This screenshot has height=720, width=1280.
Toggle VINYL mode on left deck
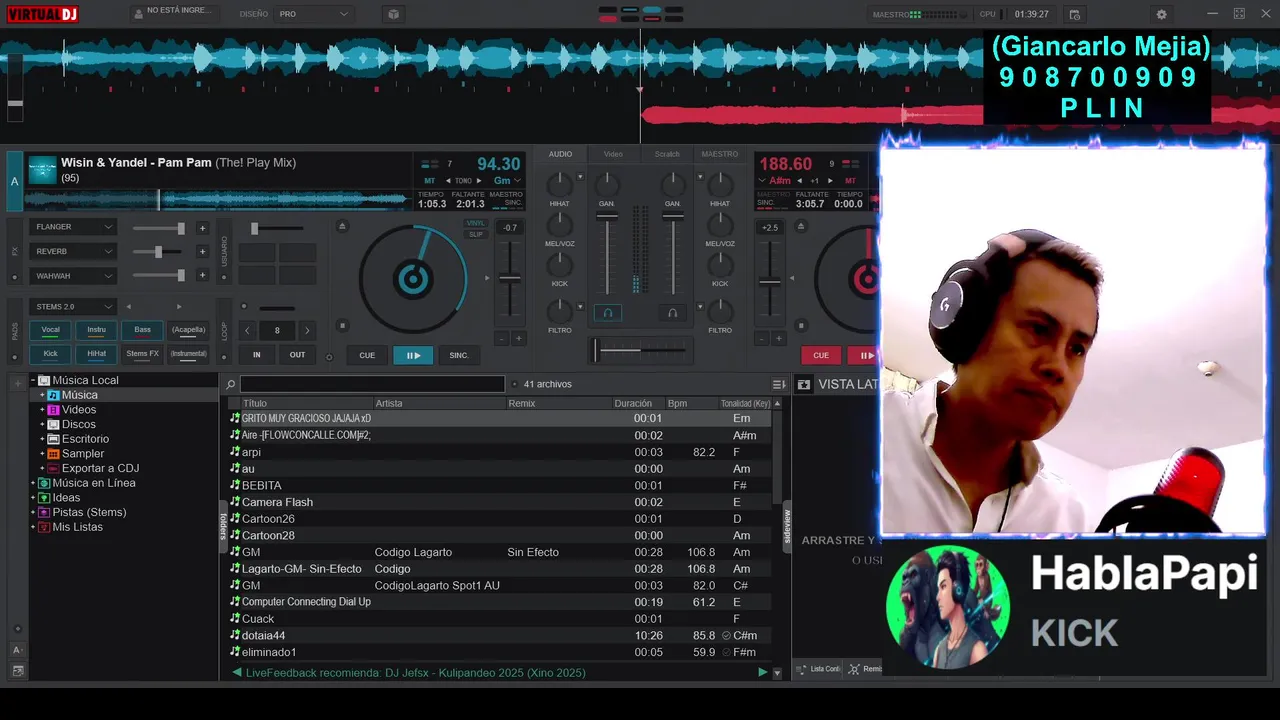pos(476,224)
